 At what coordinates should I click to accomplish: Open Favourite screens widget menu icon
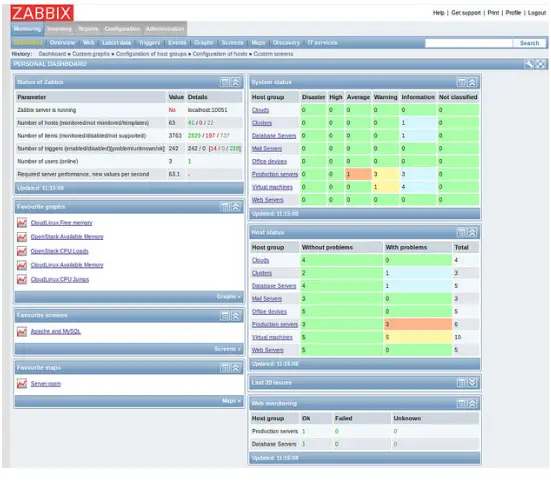(x=225, y=316)
